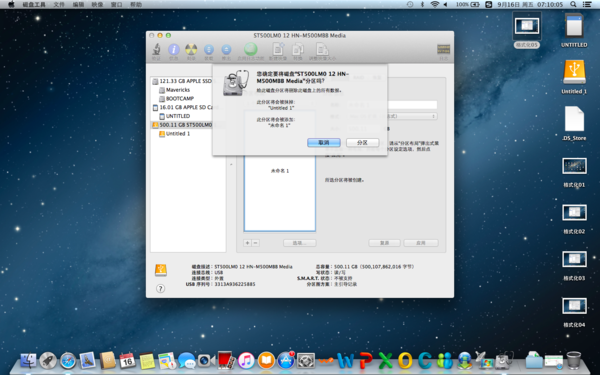600x375 pixels.
Task: Open Messages from the Dock
Action: pyautogui.click(x=187, y=360)
